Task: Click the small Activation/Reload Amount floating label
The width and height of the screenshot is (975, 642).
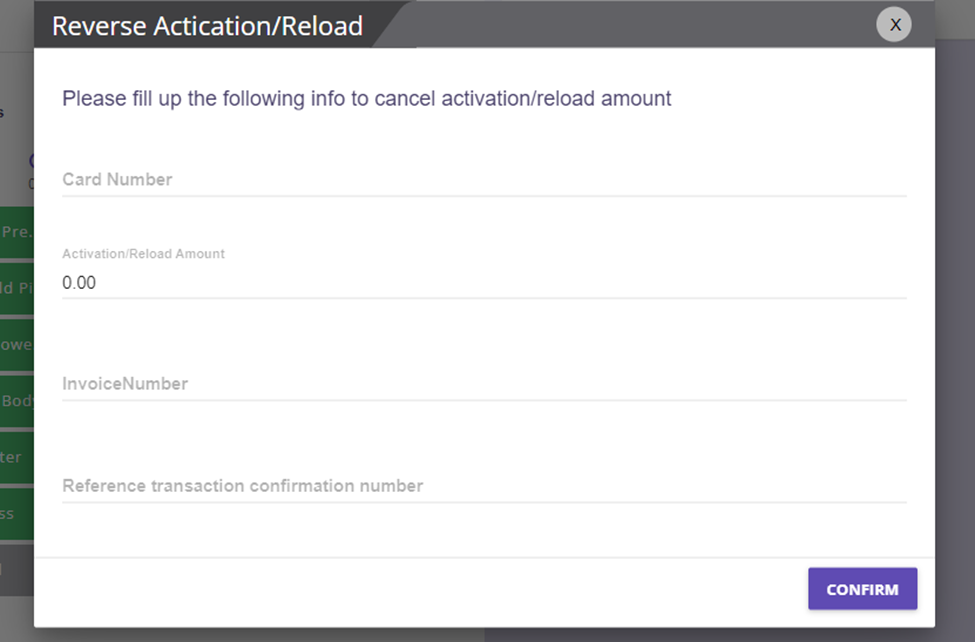Action: [x=143, y=254]
